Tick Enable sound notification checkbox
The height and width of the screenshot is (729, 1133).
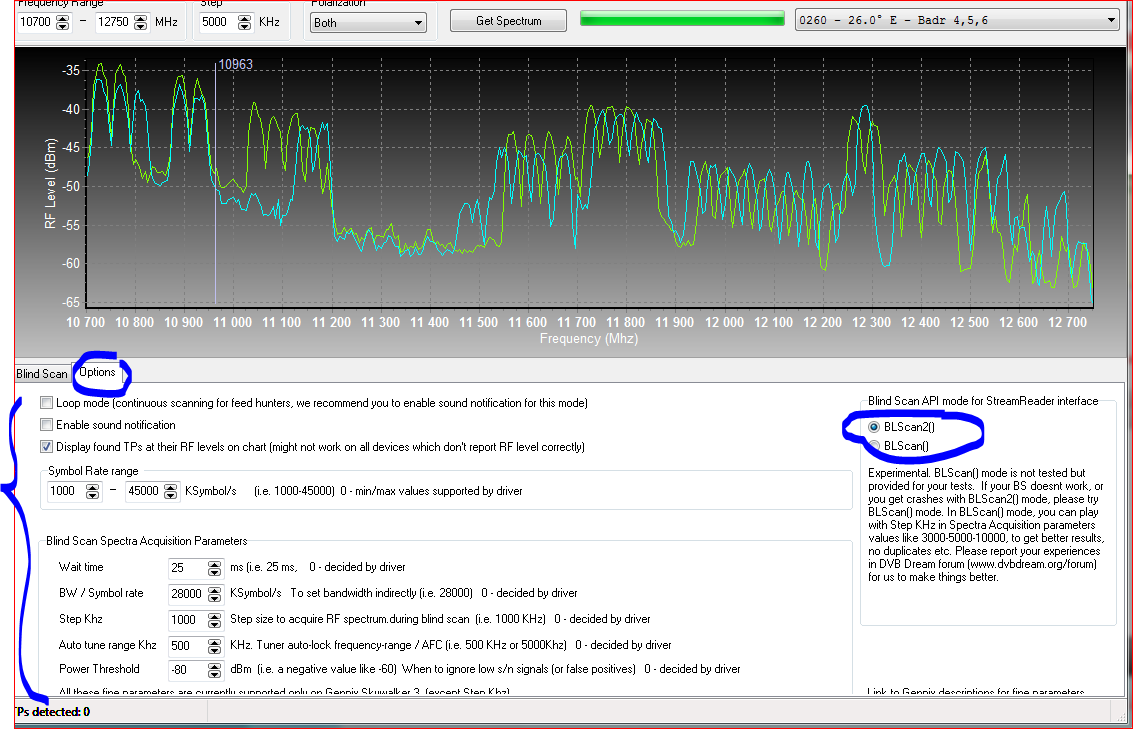pos(47,425)
